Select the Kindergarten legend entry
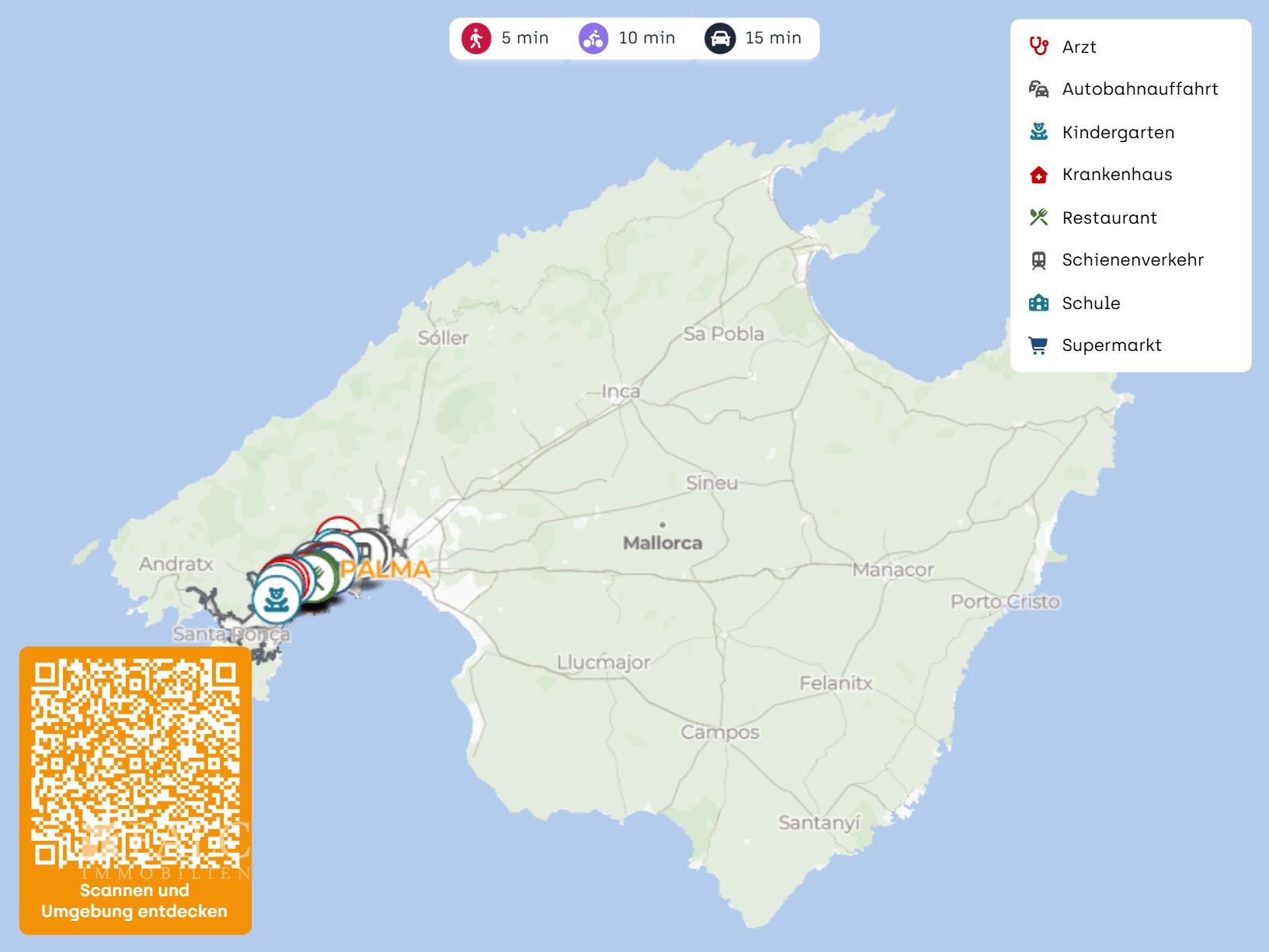Image resolution: width=1269 pixels, height=952 pixels. pos(1118,132)
